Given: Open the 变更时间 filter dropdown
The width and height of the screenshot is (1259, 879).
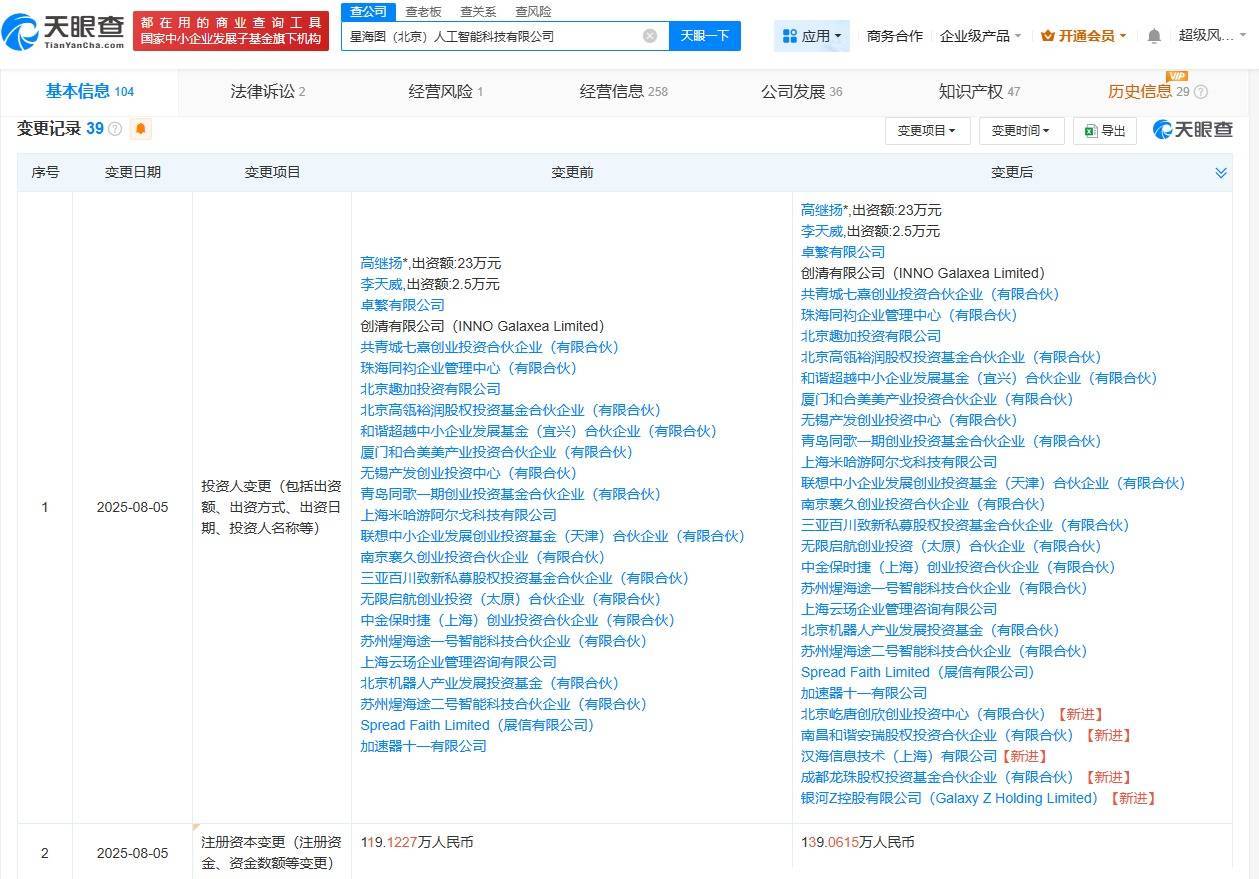Looking at the screenshot, I should coord(1021,131).
